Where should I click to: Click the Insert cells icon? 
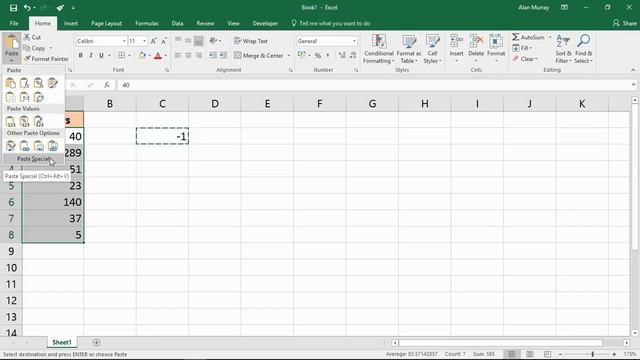click(456, 42)
